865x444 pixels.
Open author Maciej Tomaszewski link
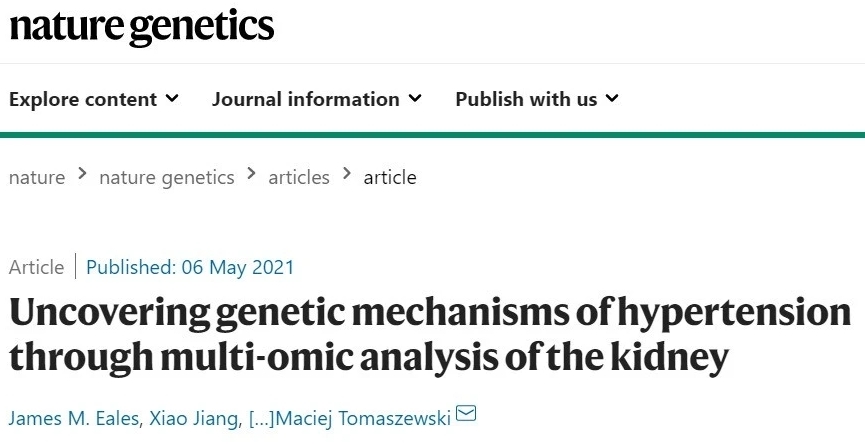coord(364,418)
